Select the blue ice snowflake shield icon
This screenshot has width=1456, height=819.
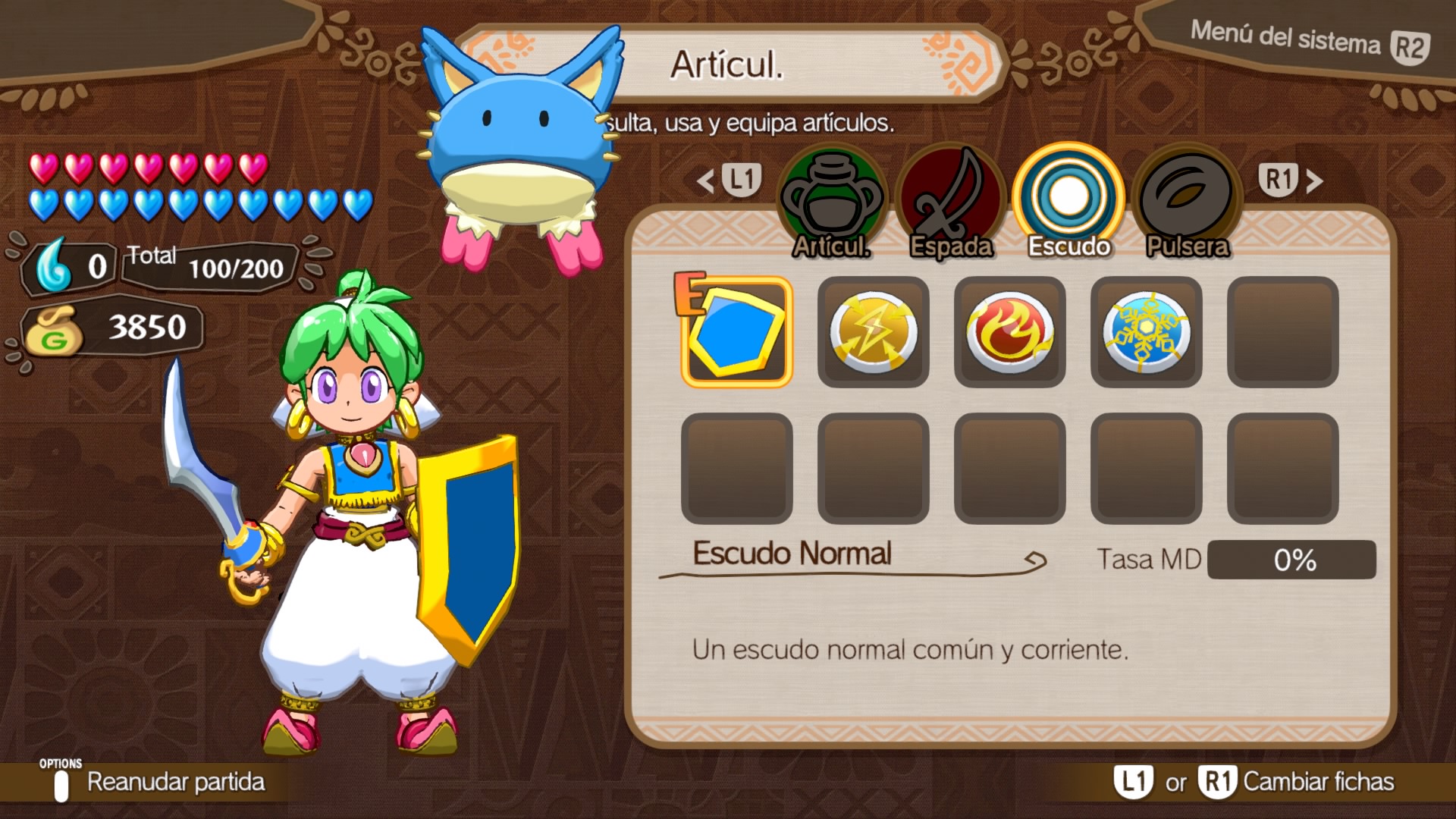tap(1146, 332)
